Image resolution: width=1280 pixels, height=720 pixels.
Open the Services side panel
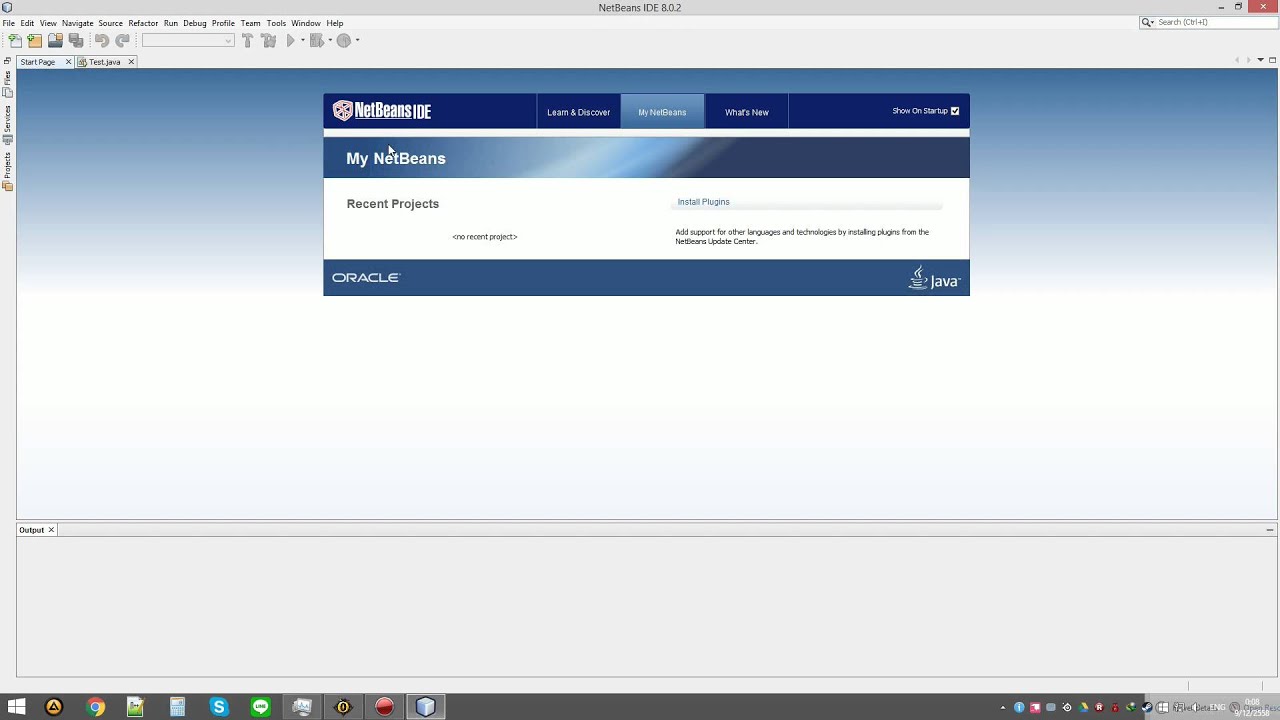click(x=7, y=125)
